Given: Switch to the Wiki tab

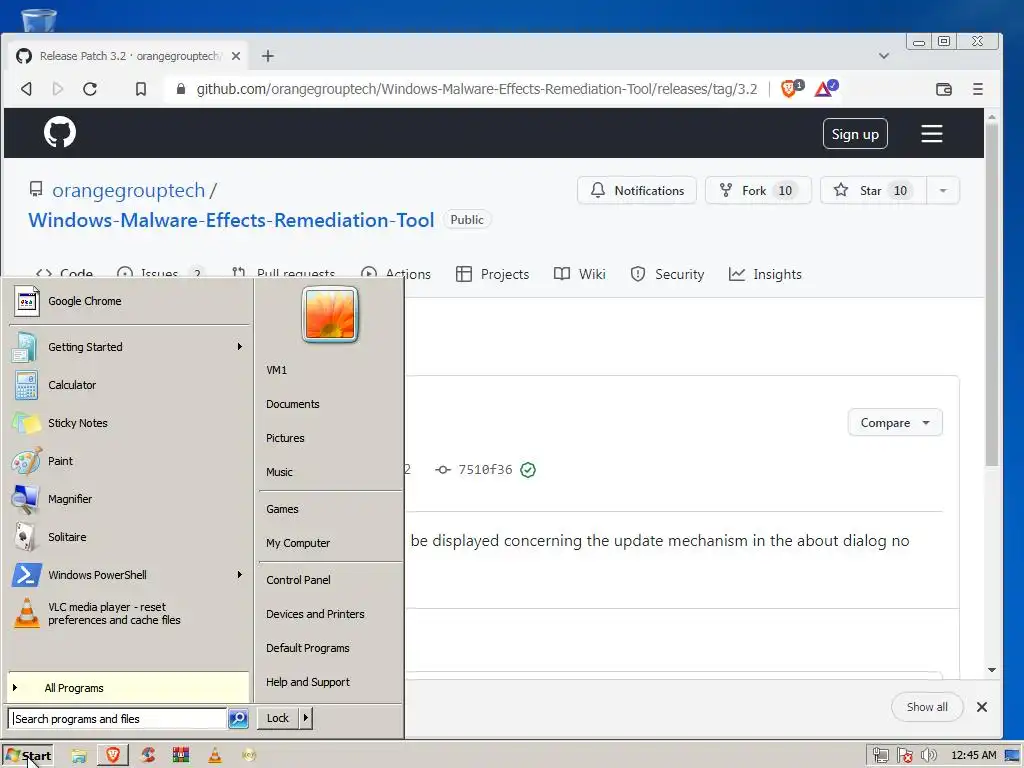Looking at the screenshot, I should [x=579, y=274].
